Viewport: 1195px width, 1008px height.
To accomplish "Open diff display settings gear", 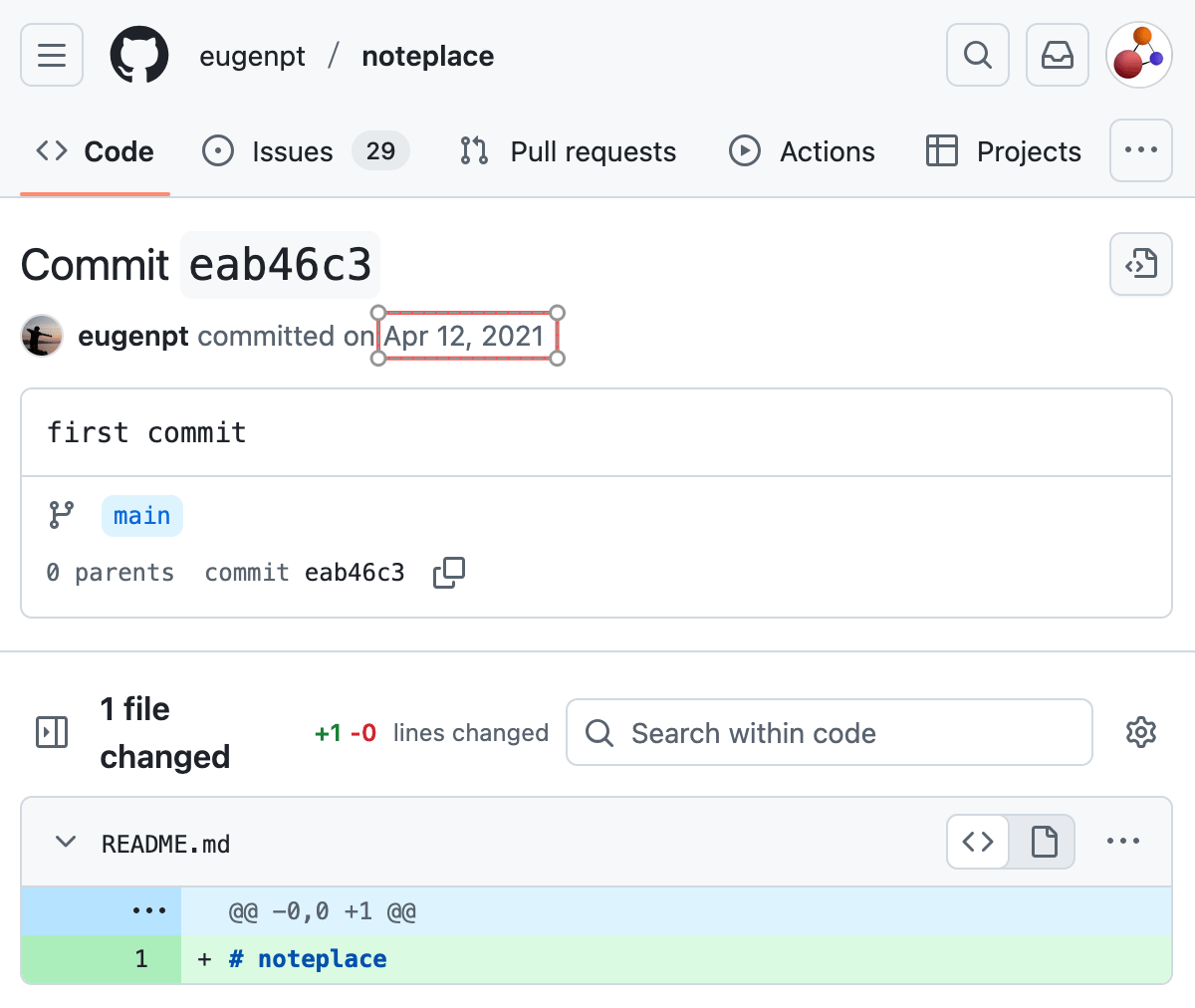I will pos(1140,732).
